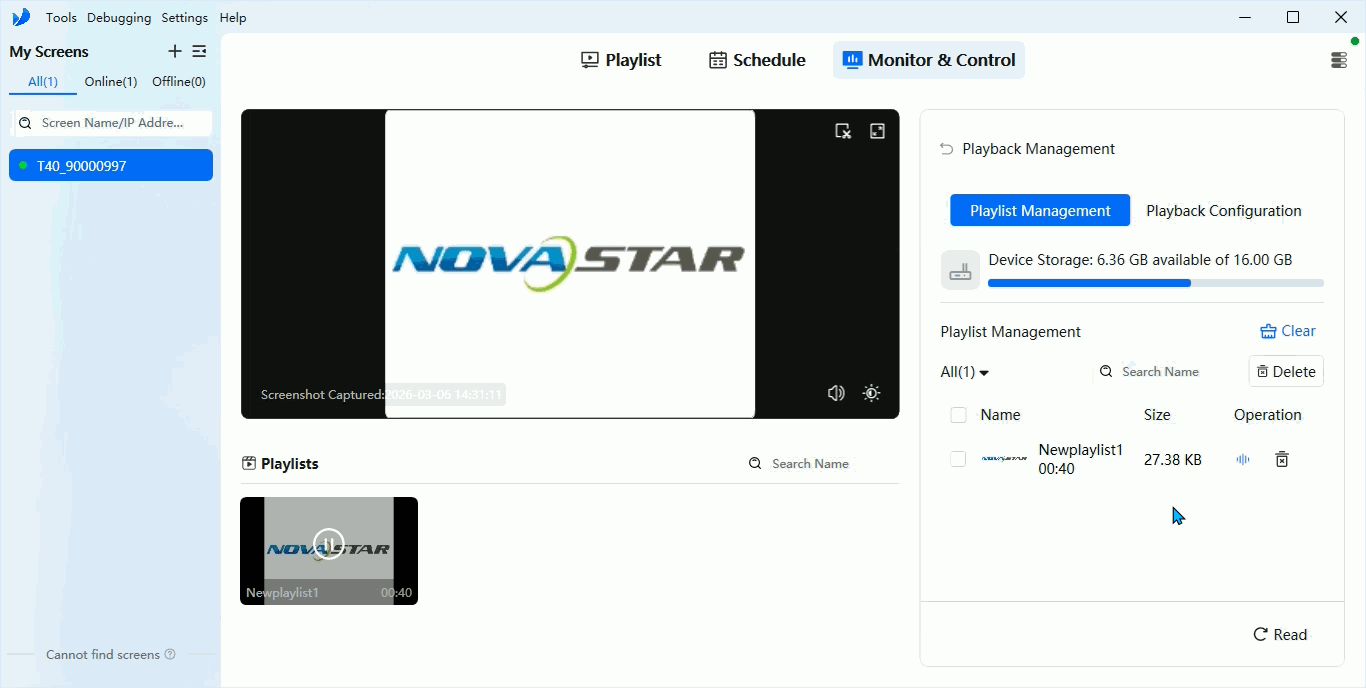Show the All(1) screens tab
1366x688 pixels.
[43, 82]
